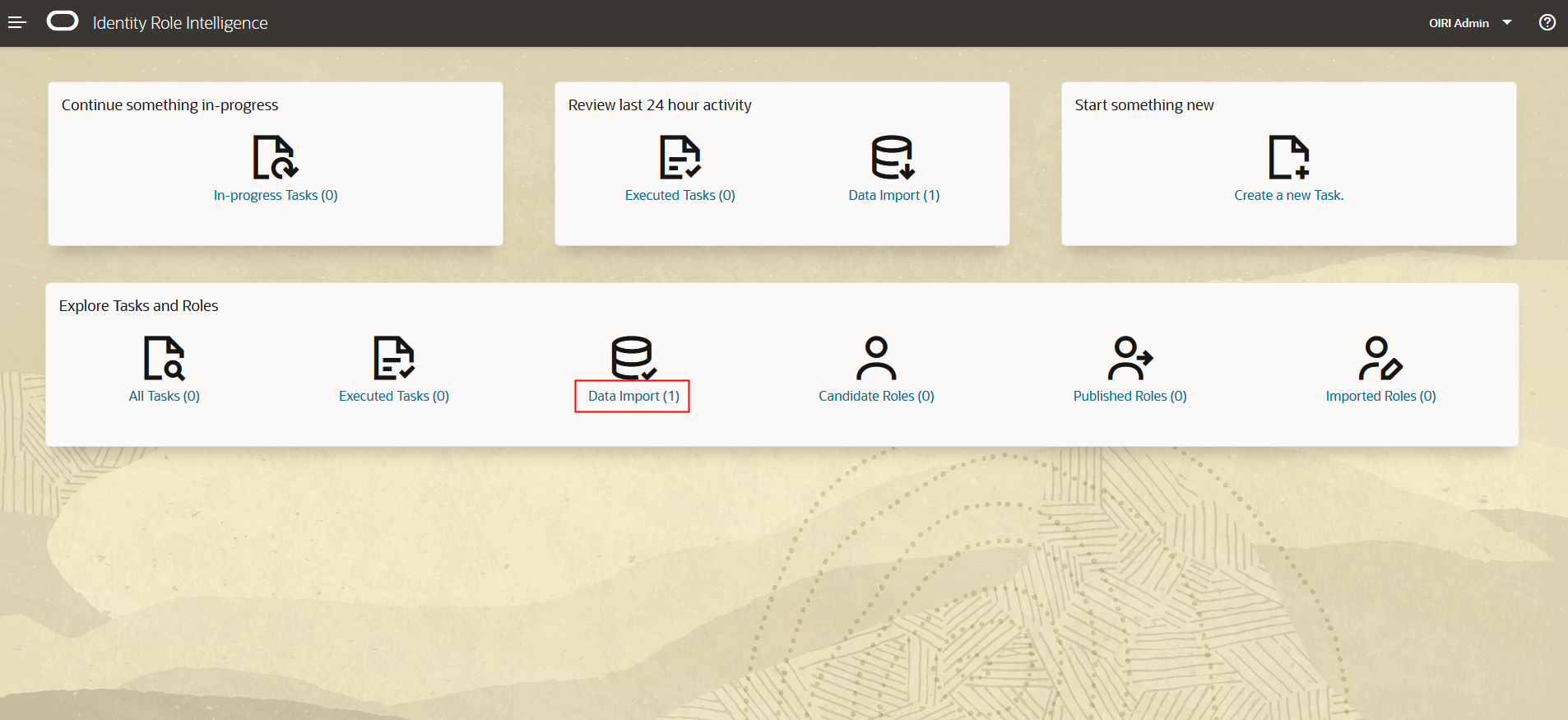Screen dimensions: 1568x720
Task: Open Executed Tasks (0) link under Explore Tasks and Roles
Action: 394,396
